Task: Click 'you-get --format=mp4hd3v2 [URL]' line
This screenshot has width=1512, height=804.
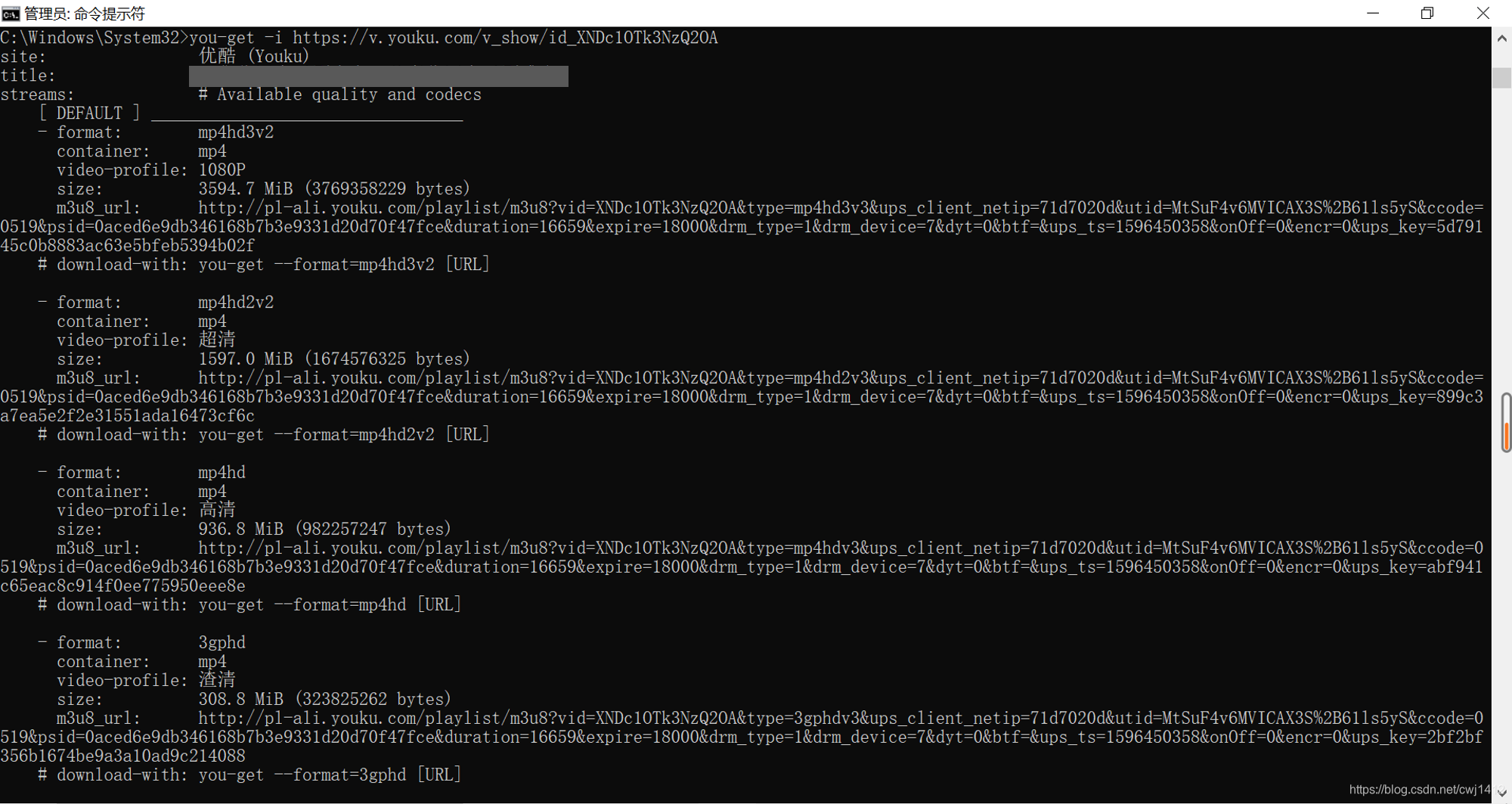Action: (344, 265)
